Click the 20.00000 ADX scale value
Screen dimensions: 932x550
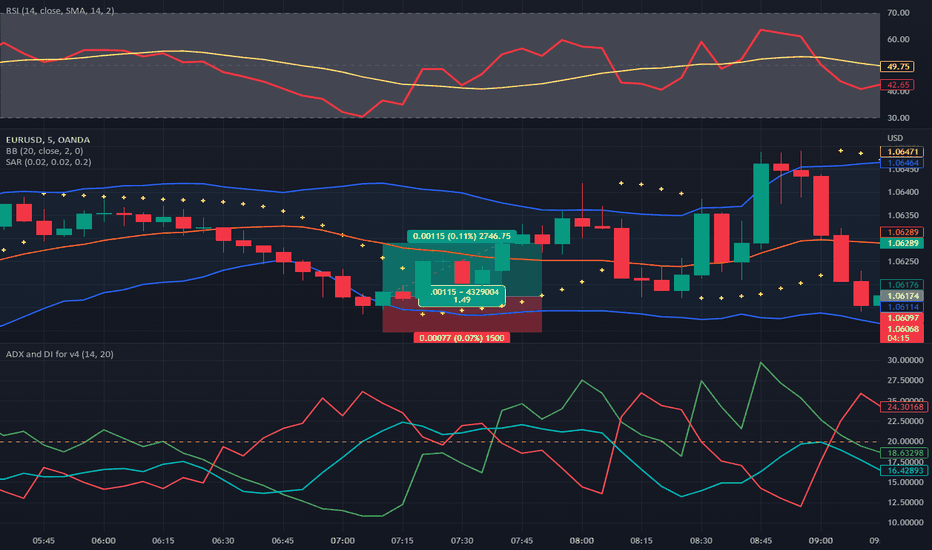pos(905,441)
